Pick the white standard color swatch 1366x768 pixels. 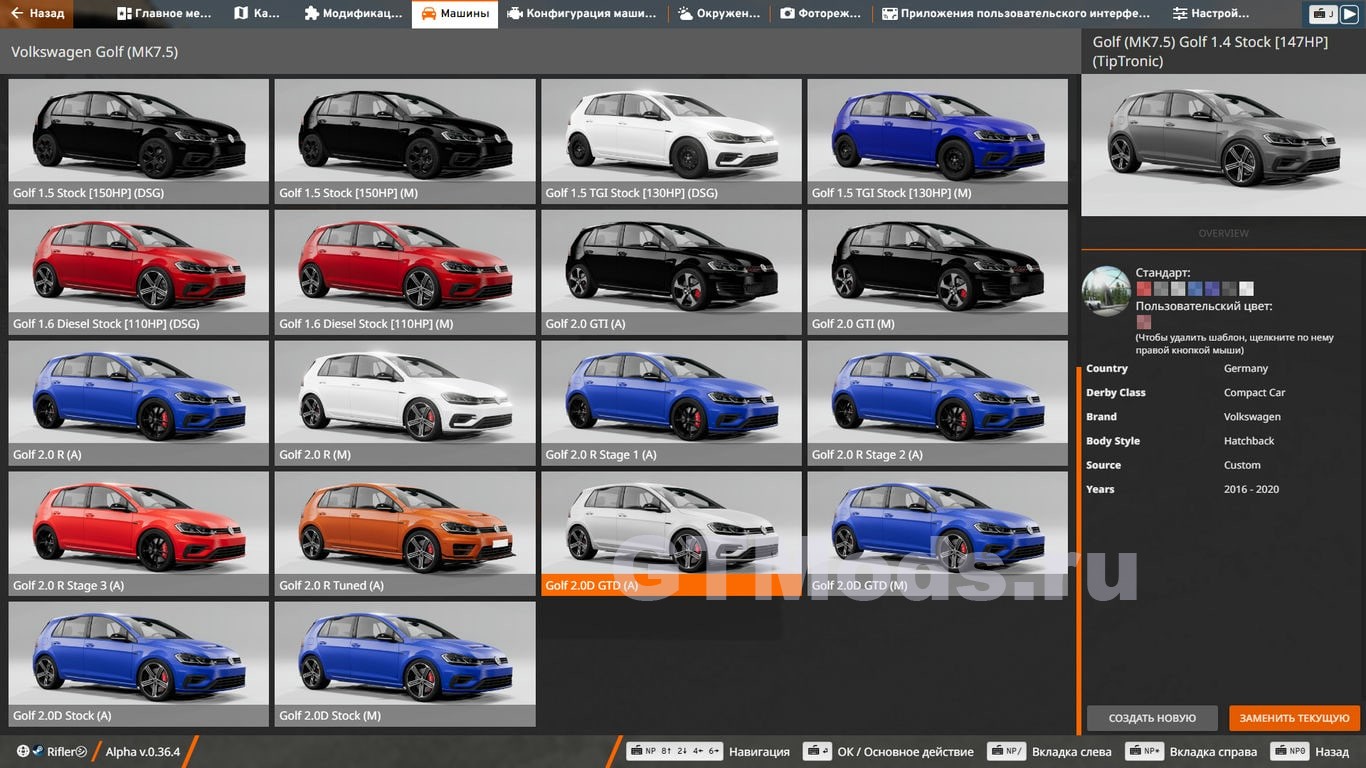coord(1246,289)
